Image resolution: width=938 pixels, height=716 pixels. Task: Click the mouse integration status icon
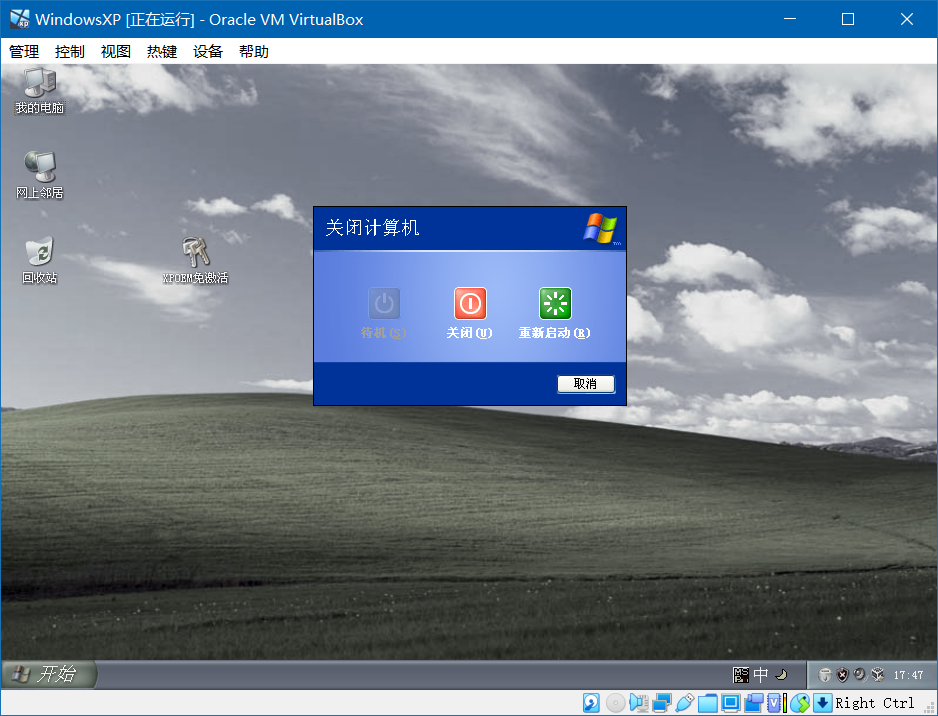pos(799,703)
